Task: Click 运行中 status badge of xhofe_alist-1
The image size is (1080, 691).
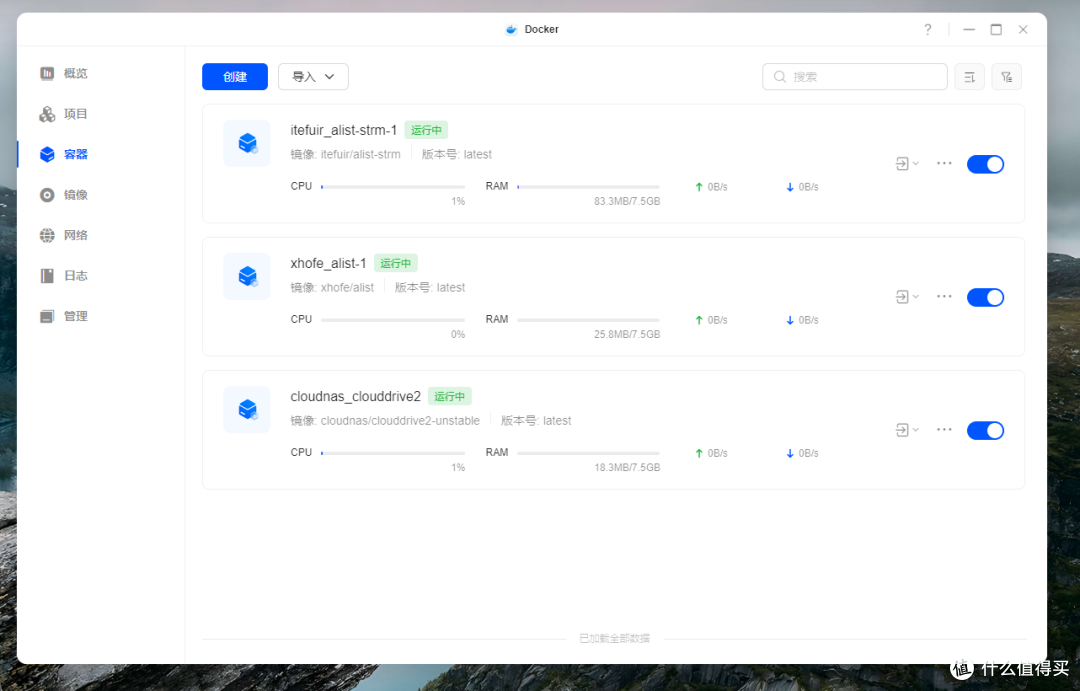Action: tap(395, 263)
